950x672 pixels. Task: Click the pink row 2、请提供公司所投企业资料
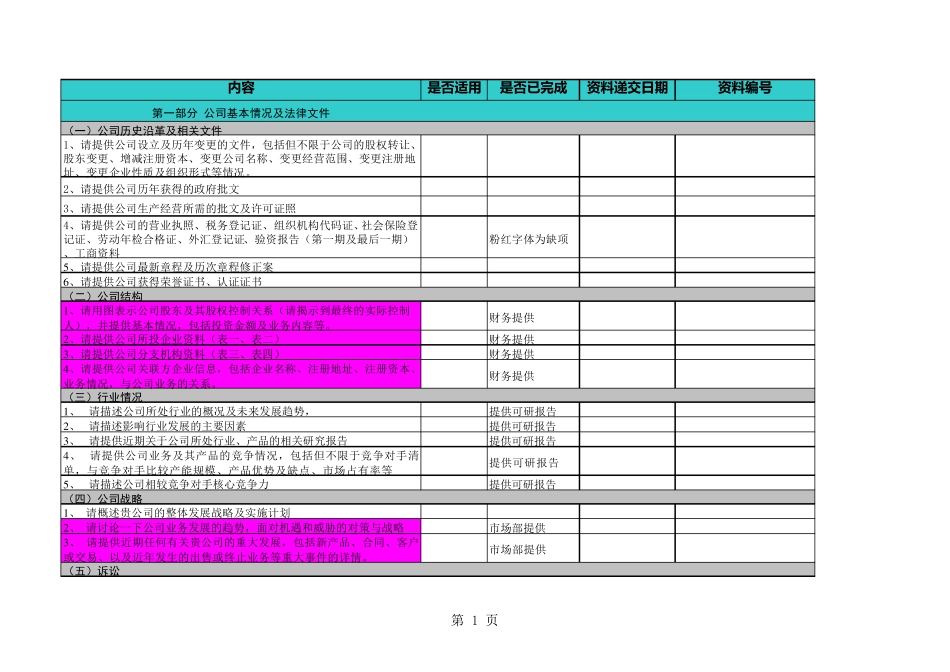[x=241, y=338]
